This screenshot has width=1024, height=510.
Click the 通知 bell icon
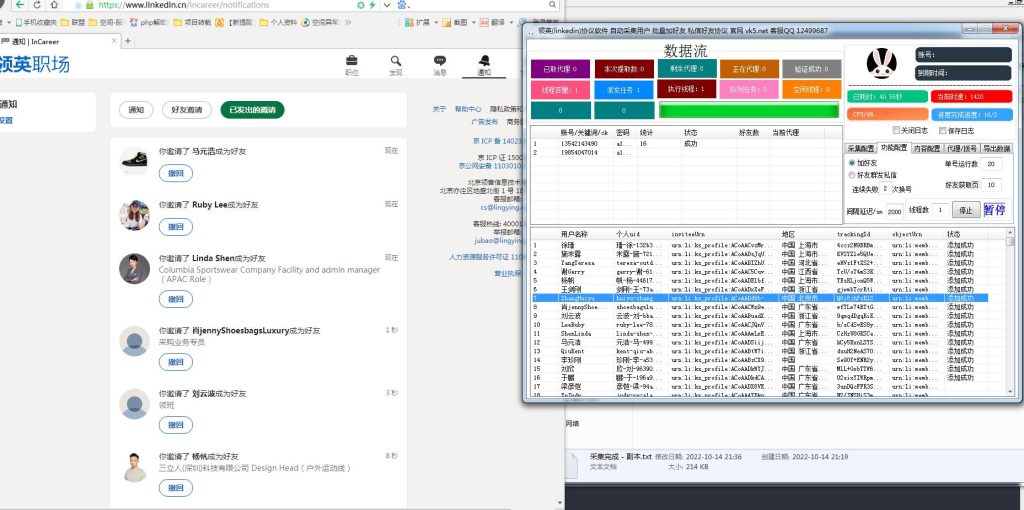[484, 61]
